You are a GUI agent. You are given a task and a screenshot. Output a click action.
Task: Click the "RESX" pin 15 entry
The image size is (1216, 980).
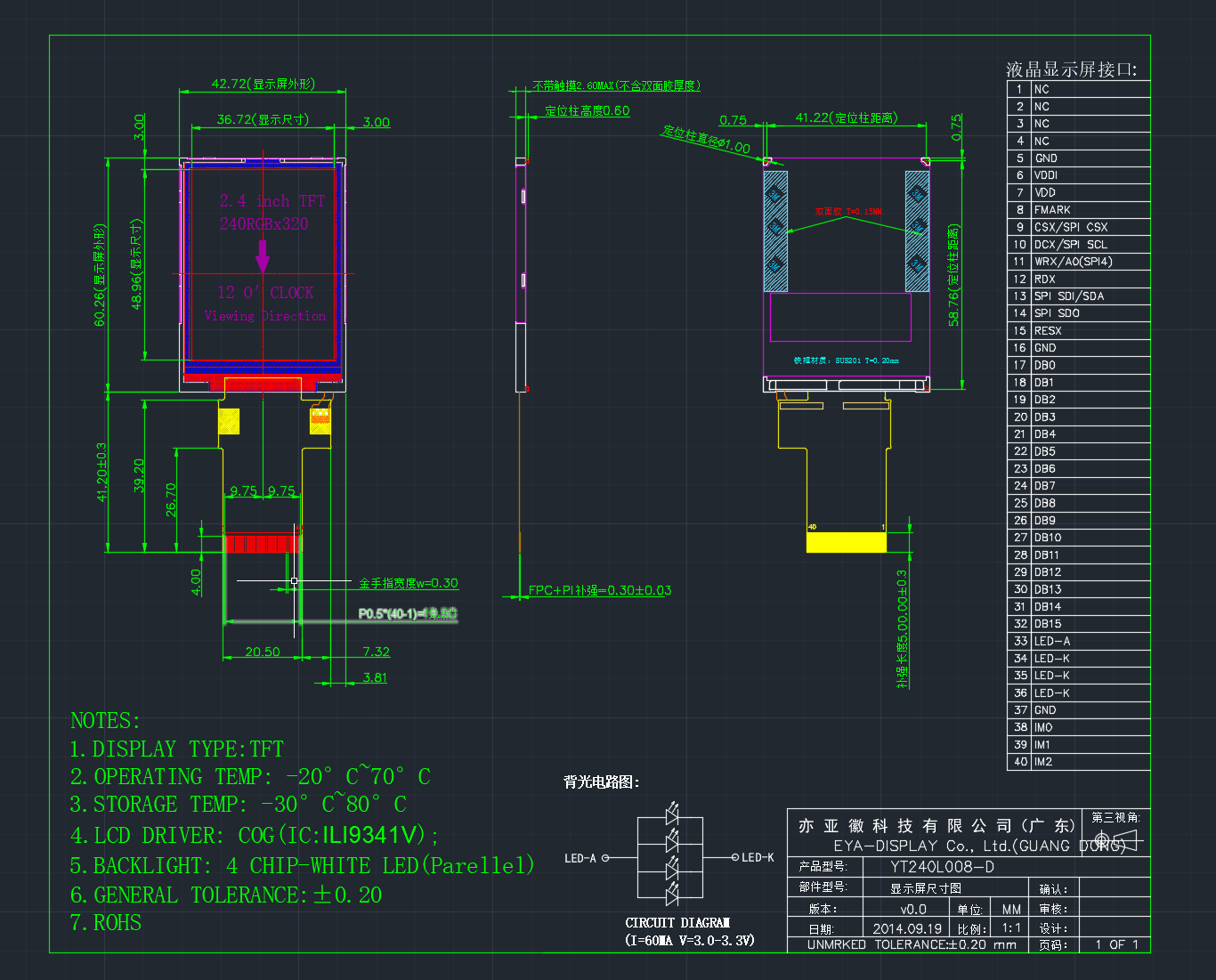point(1048,330)
